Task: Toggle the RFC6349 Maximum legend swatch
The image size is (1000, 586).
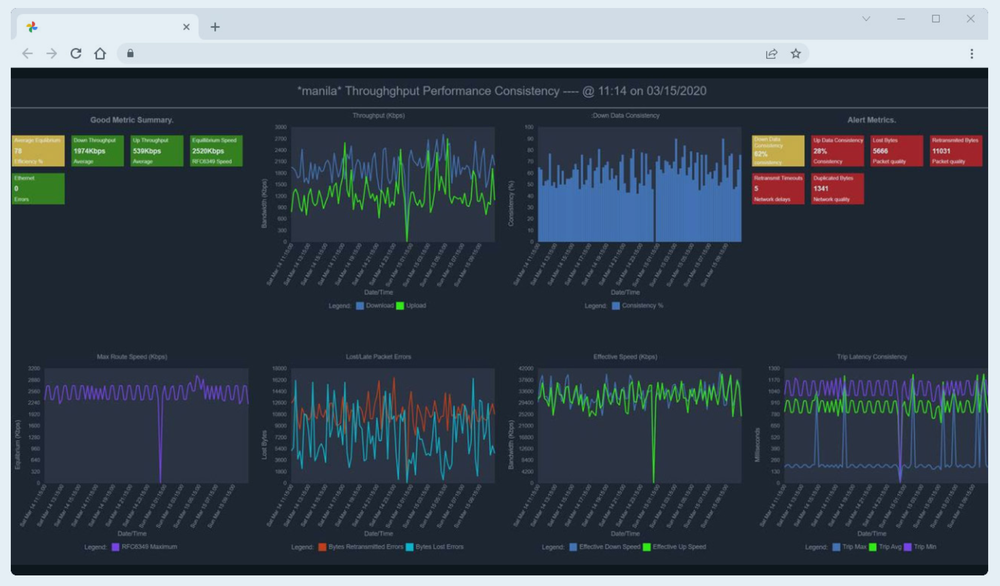Action: point(115,546)
